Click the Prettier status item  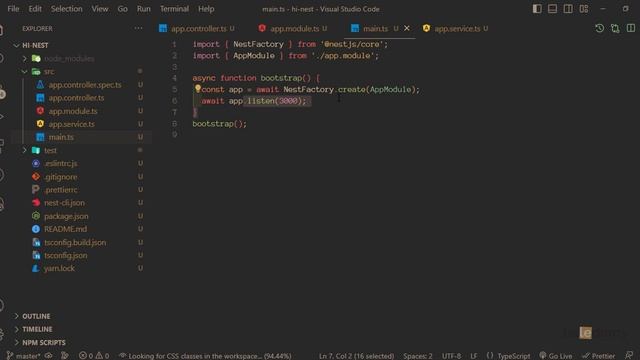coord(598,356)
